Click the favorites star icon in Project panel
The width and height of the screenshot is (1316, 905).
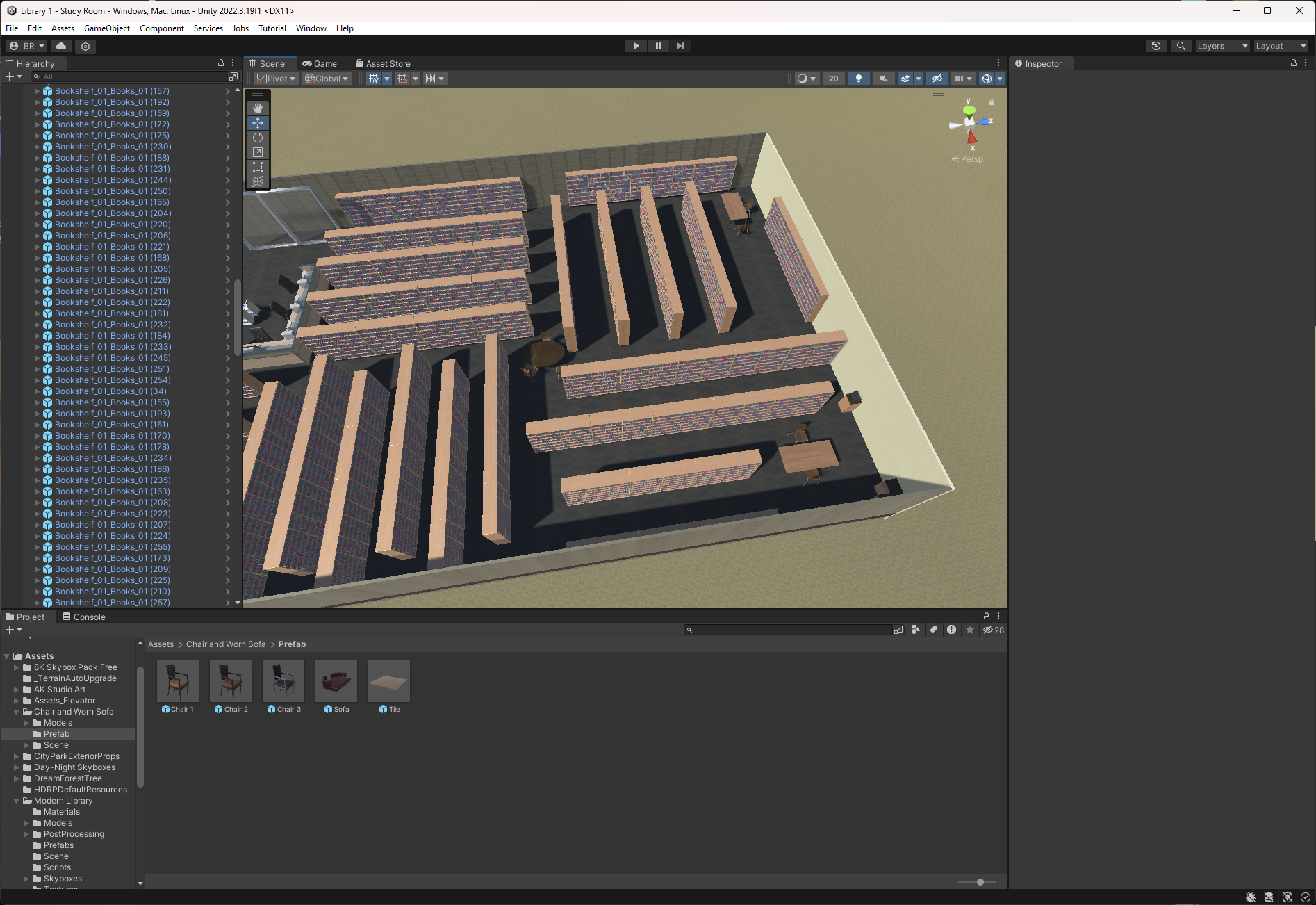[x=970, y=630]
